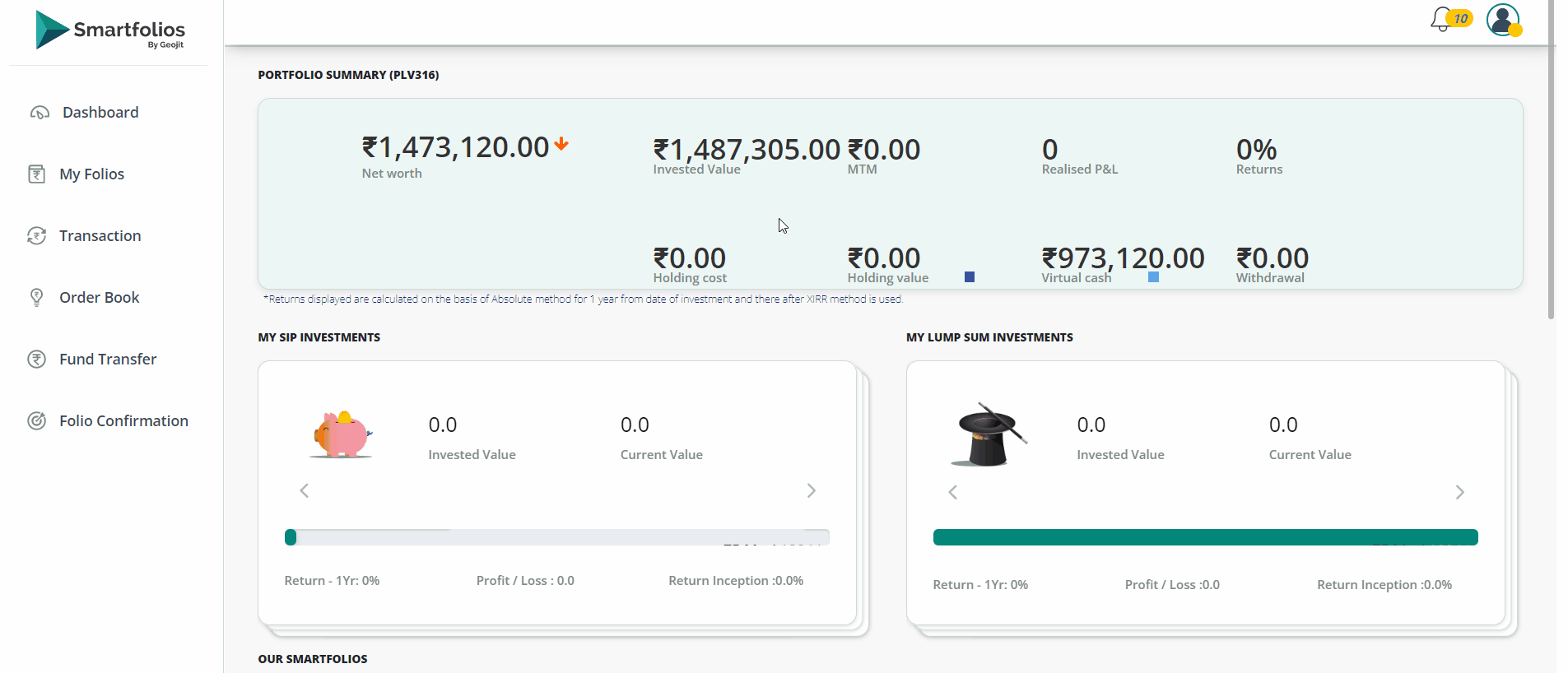Click the My Folios sidebar icon
The height and width of the screenshot is (673, 1568).
click(x=37, y=174)
